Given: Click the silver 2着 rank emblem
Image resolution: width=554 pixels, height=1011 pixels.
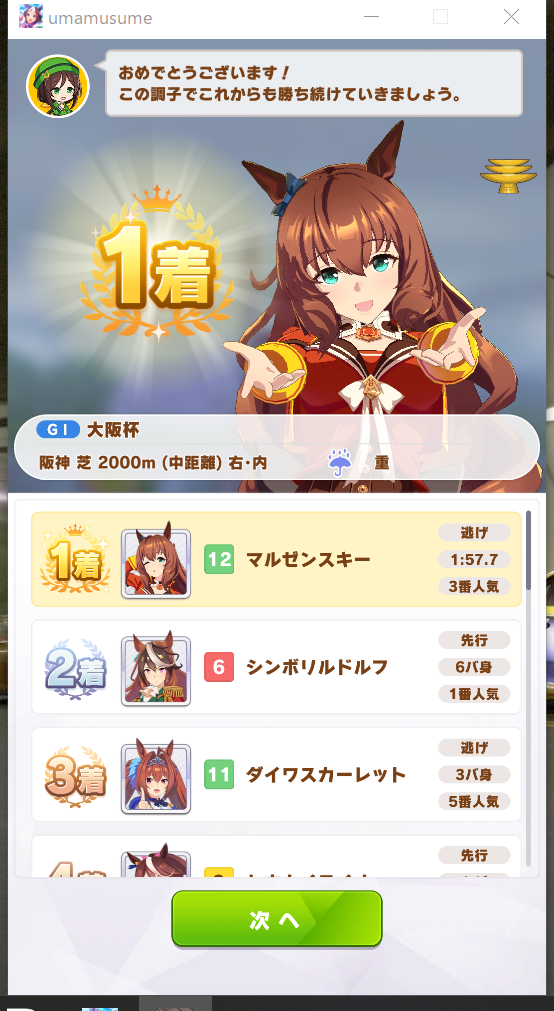Looking at the screenshot, I should (x=75, y=671).
